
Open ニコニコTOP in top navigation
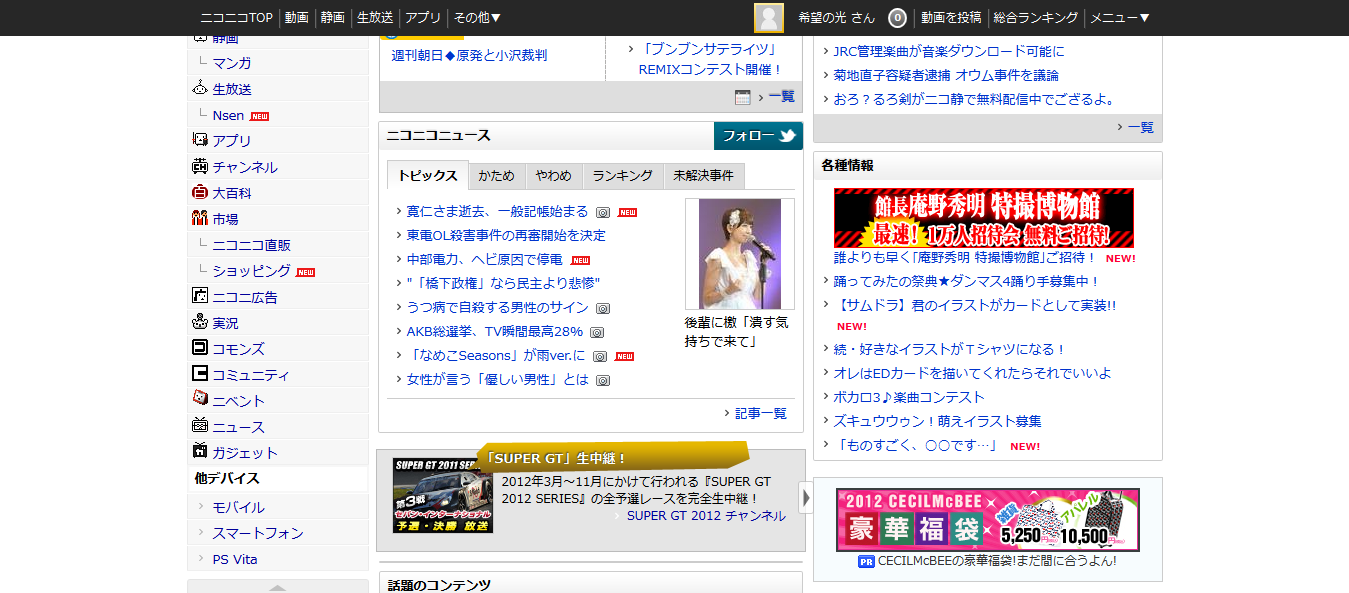pyautogui.click(x=236, y=18)
